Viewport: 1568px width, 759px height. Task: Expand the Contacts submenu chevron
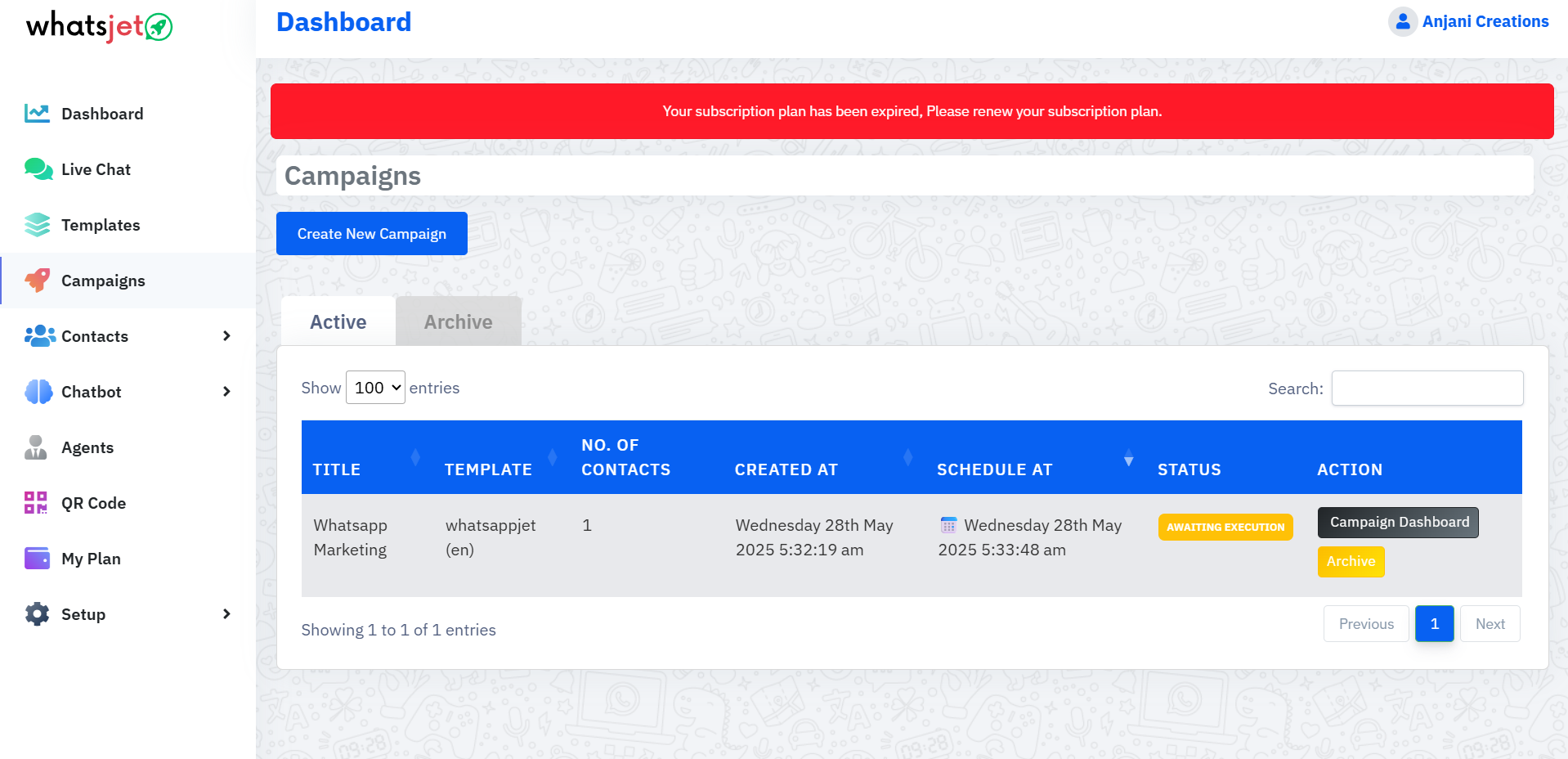pyautogui.click(x=226, y=336)
